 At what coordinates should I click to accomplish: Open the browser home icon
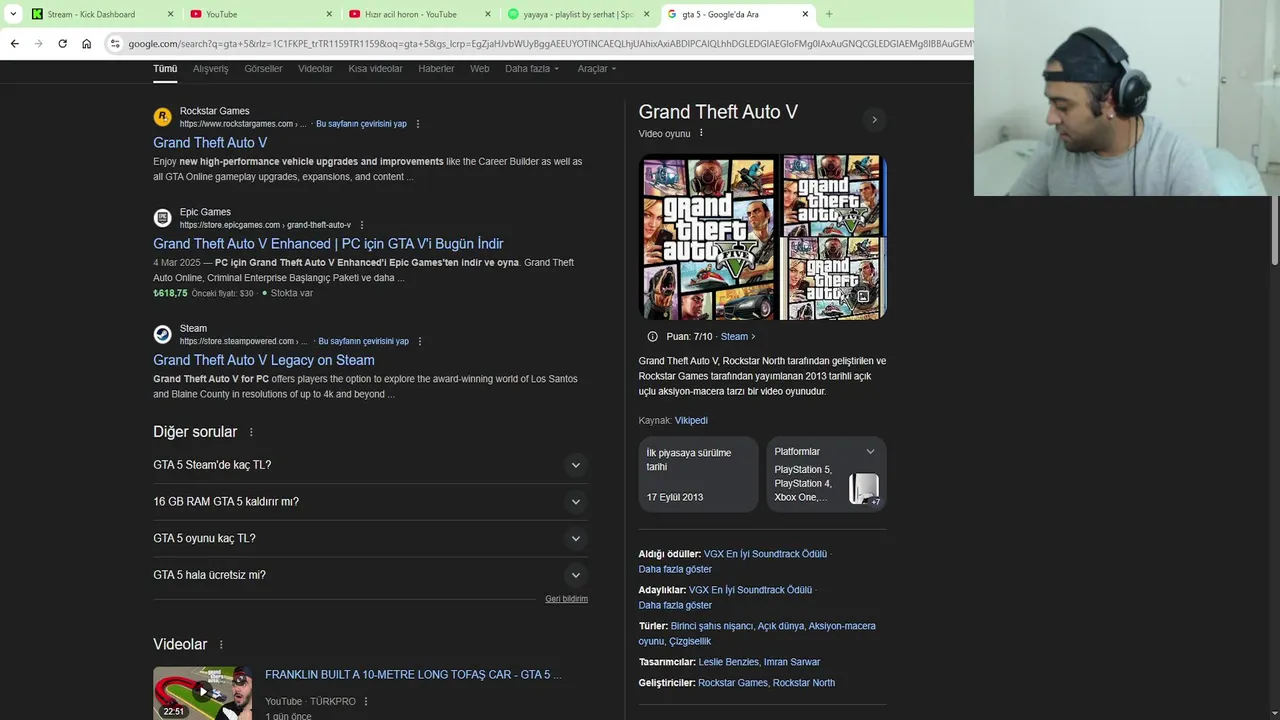point(87,44)
